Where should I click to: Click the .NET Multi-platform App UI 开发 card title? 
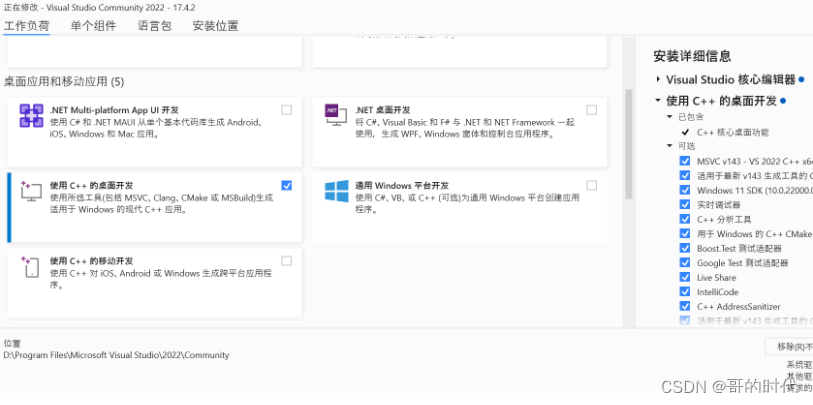tap(114, 110)
